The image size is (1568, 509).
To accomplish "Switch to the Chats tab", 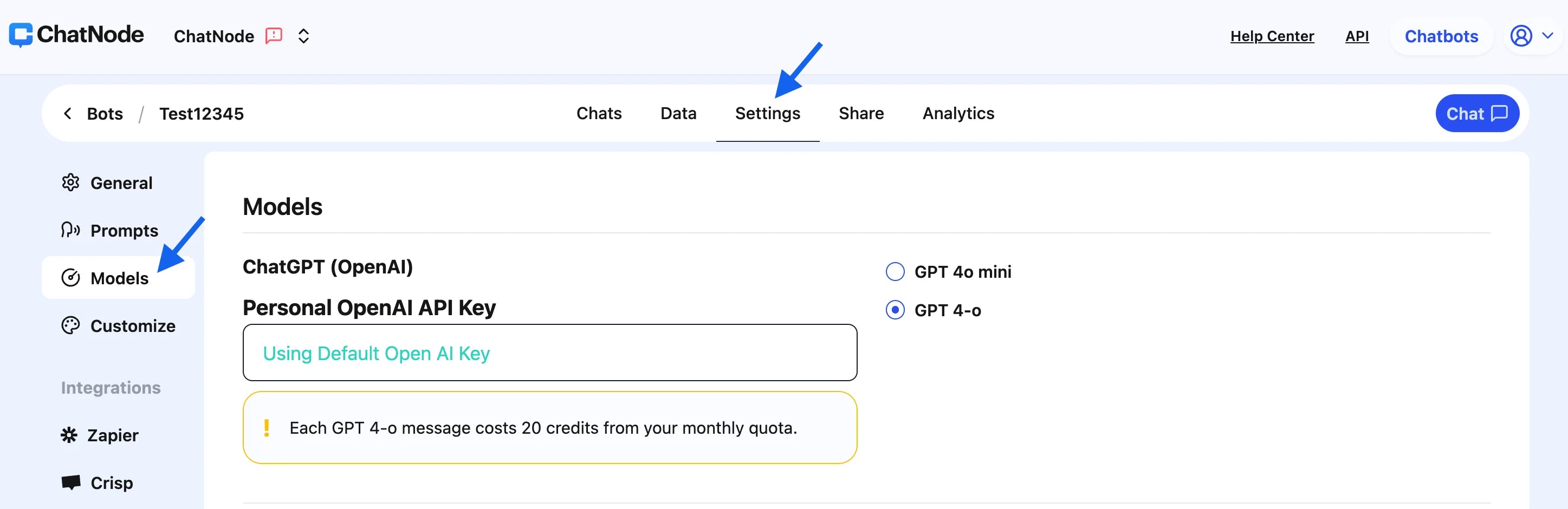I will click(599, 114).
